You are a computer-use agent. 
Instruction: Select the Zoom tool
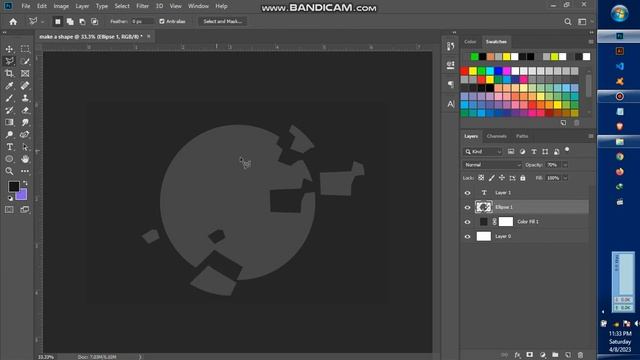tap(9, 171)
